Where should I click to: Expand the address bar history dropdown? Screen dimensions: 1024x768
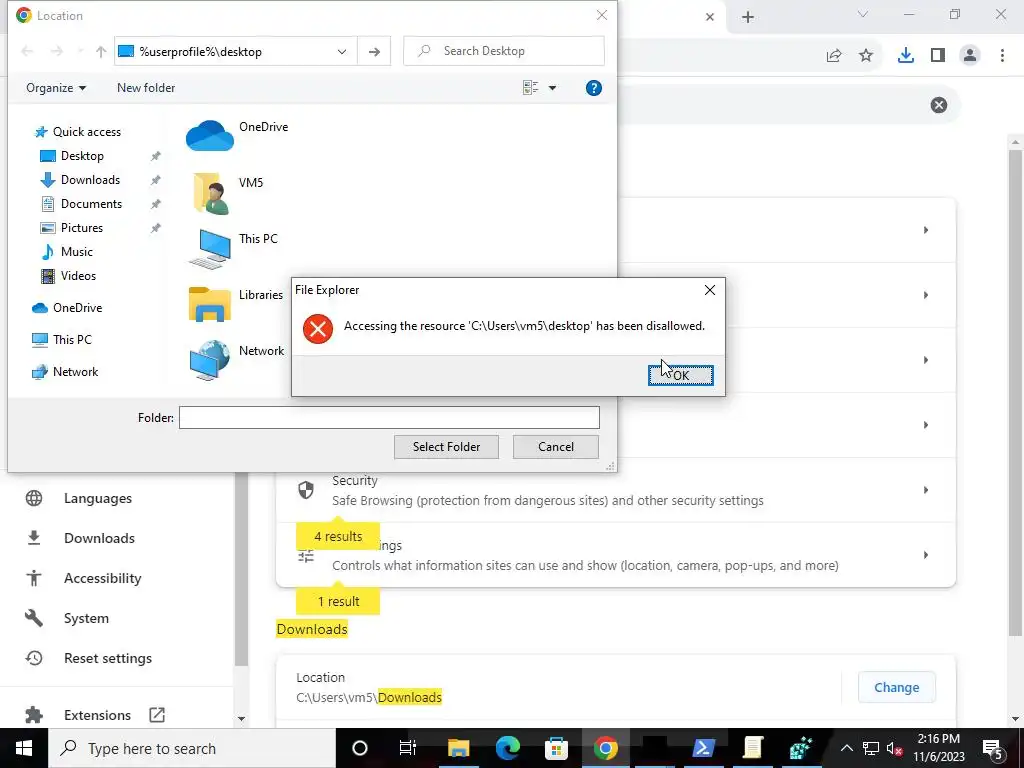(342, 52)
